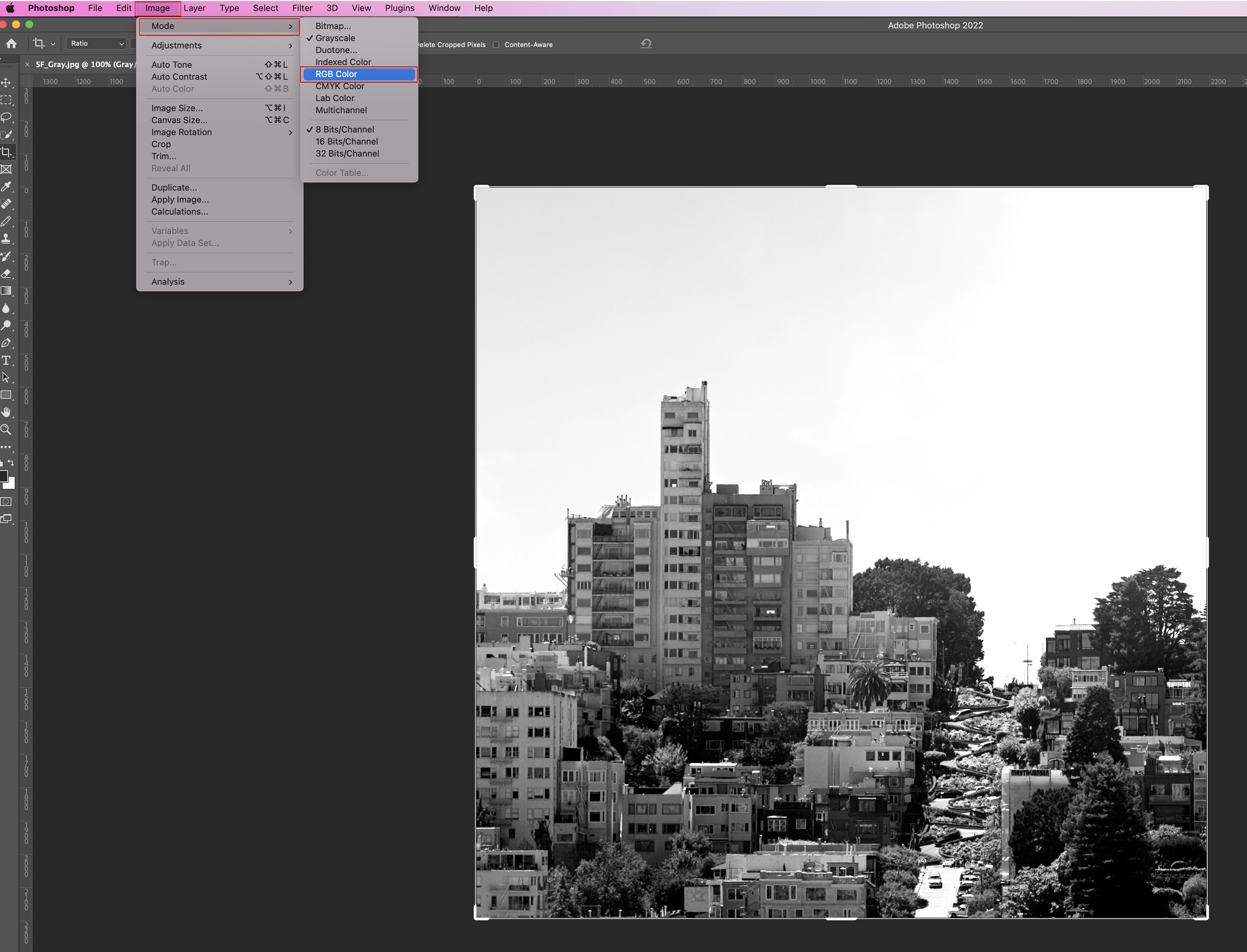1247x952 pixels.
Task: Select the Lasso tool
Action: coord(6,117)
